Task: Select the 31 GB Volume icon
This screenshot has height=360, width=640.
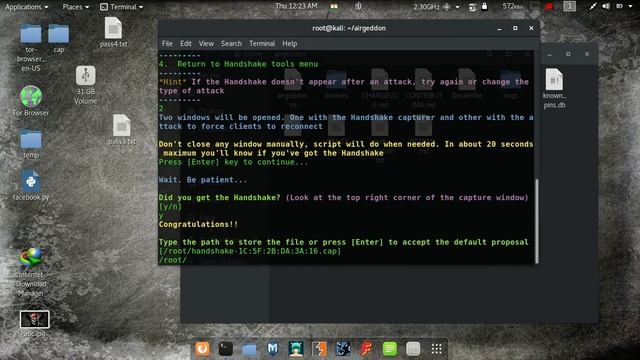Action: (85, 85)
